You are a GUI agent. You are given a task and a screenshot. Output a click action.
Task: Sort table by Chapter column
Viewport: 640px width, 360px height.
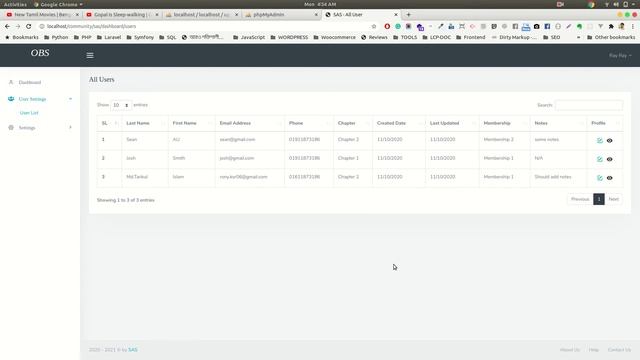[x=353, y=123]
